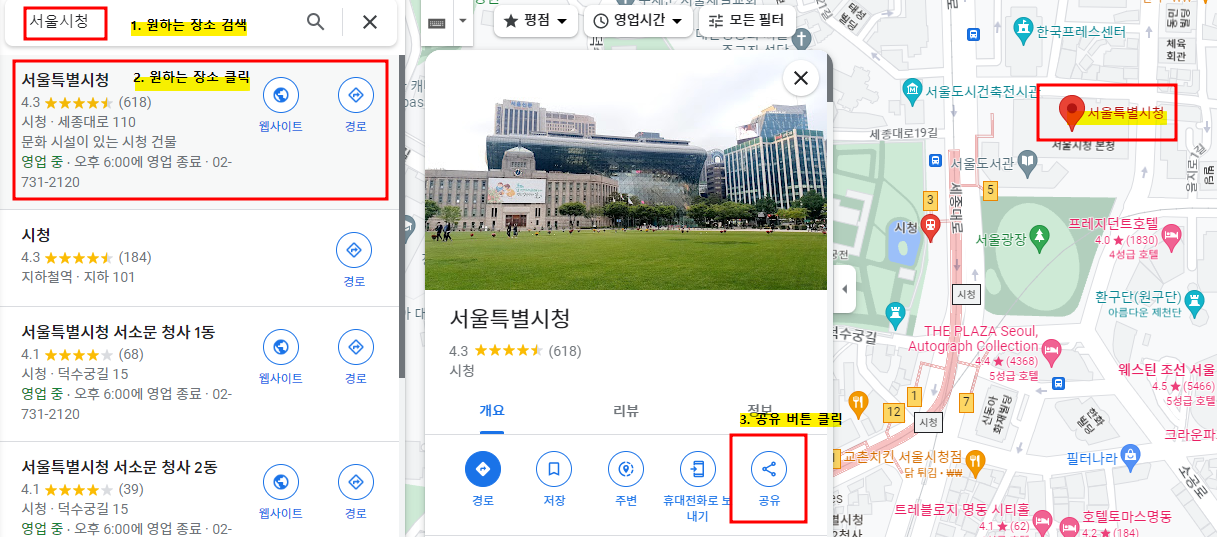Click the 필터나라 shop marker

coord(1130,456)
